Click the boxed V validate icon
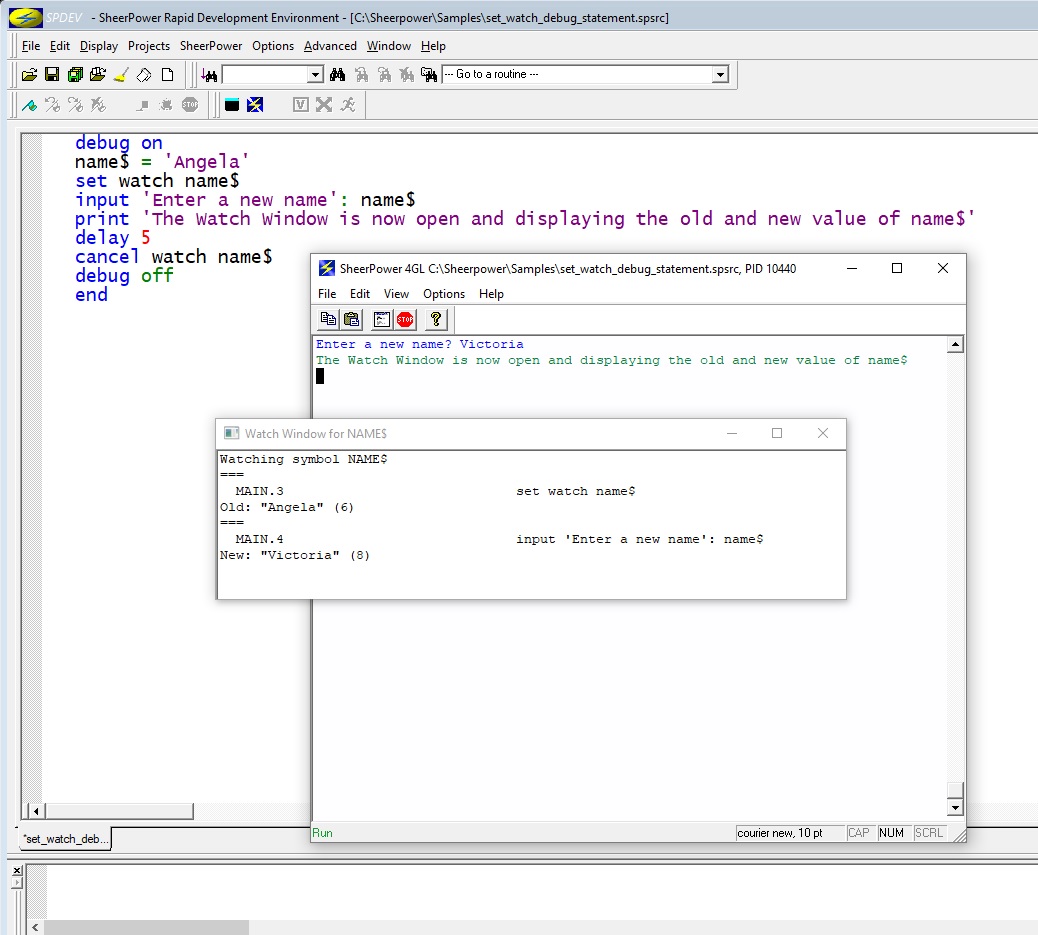The width and height of the screenshot is (1038, 935). 301,105
